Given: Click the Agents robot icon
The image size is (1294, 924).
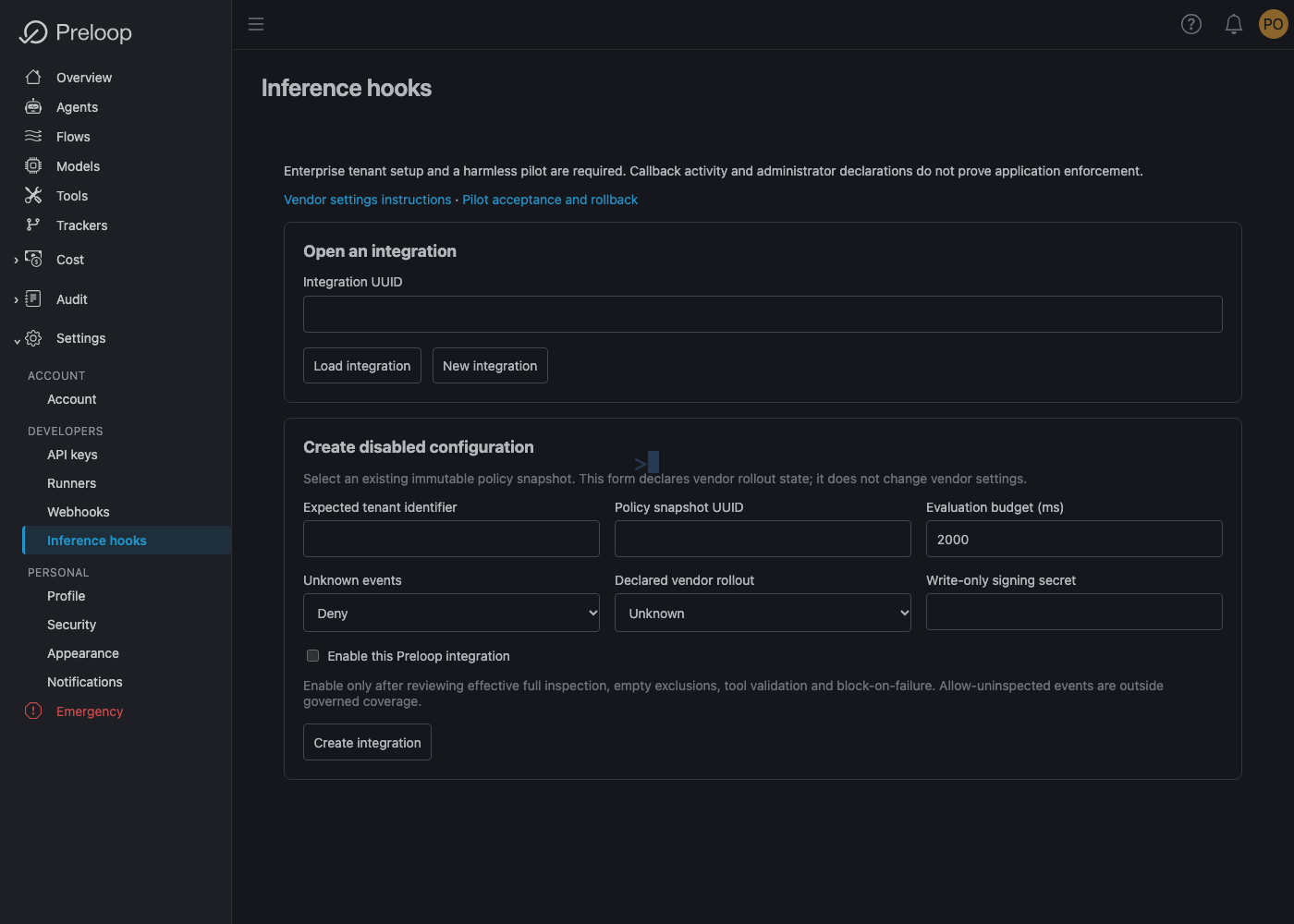Looking at the screenshot, I should point(33,107).
